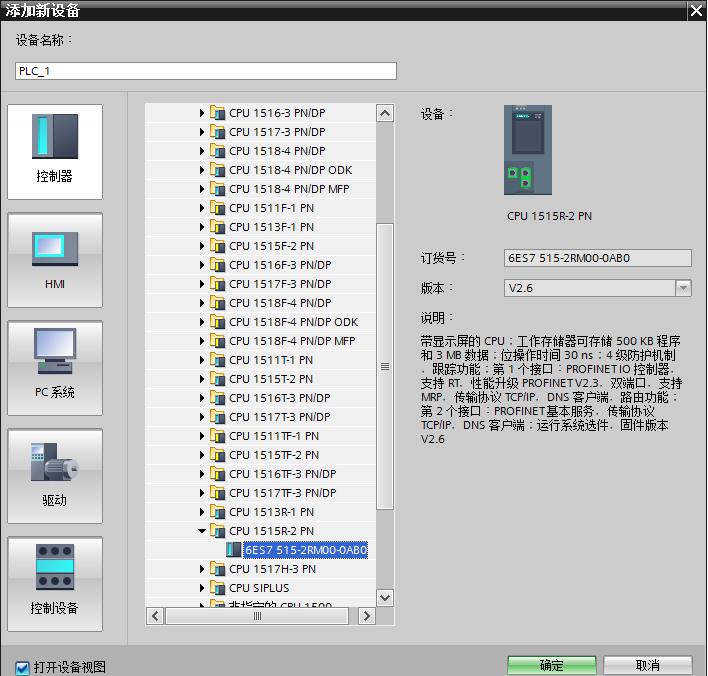Screen dimensions: 708x676
Task: Click the vertical scrollbar thumb of device tree
Action: coord(385,366)
